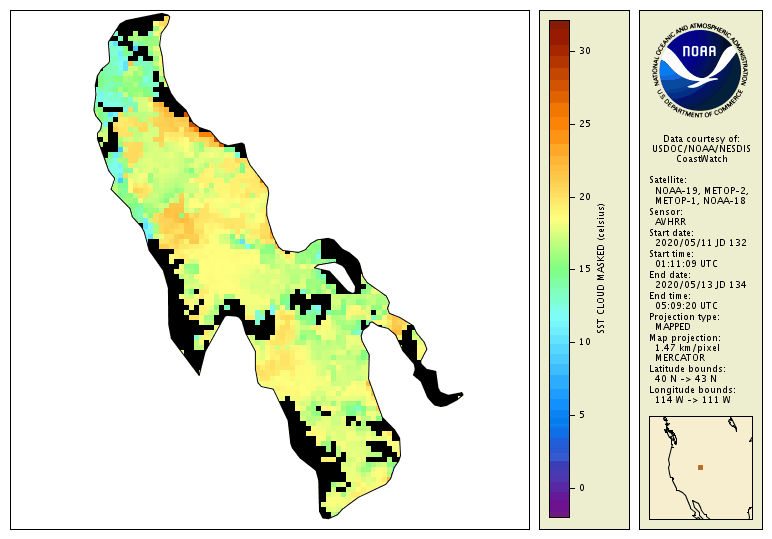Click the 25 tick label on the color scale
772x539 pixels.
pos(585,124)
